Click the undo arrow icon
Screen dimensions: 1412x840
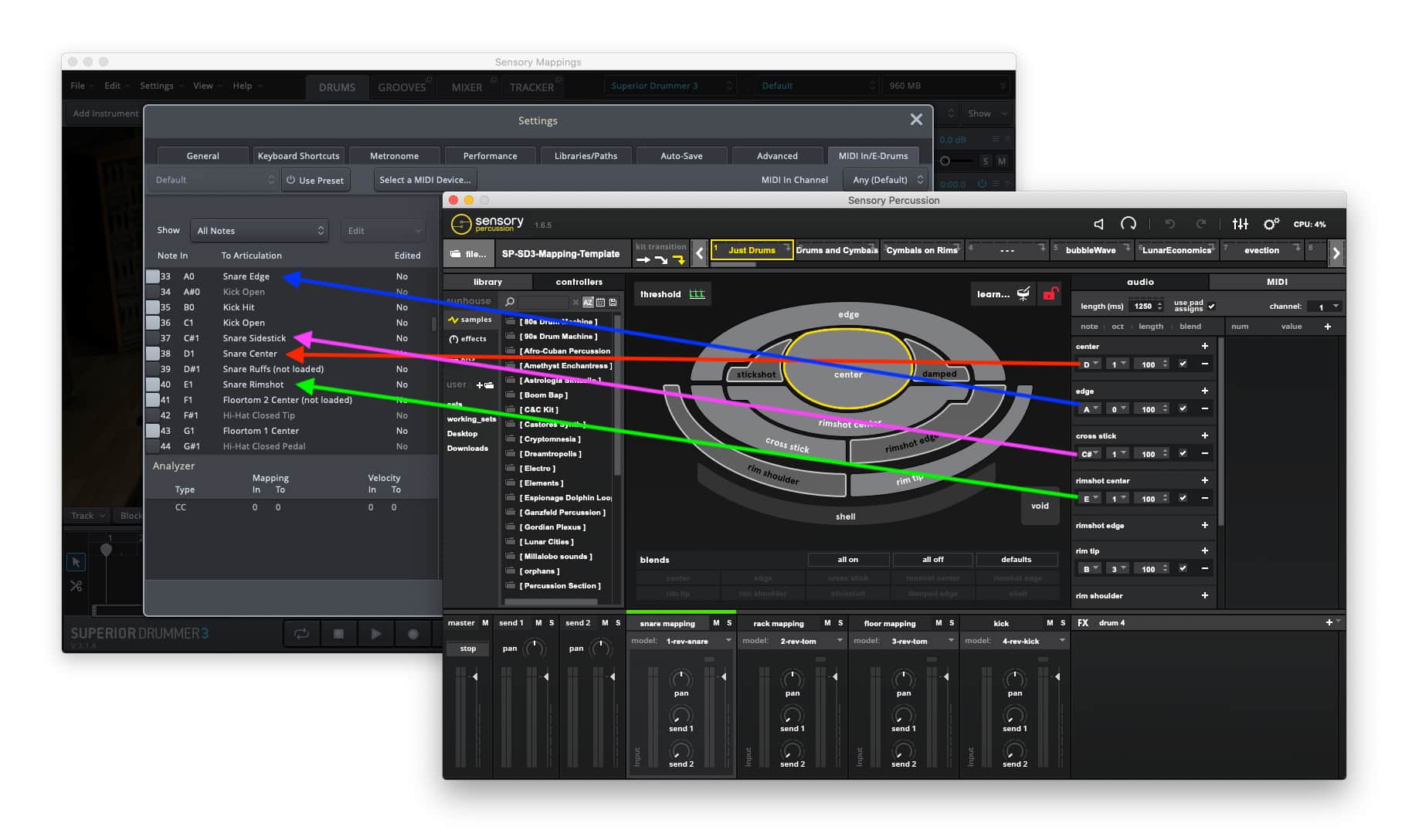pyautogui.click(x=1171, y=223)
